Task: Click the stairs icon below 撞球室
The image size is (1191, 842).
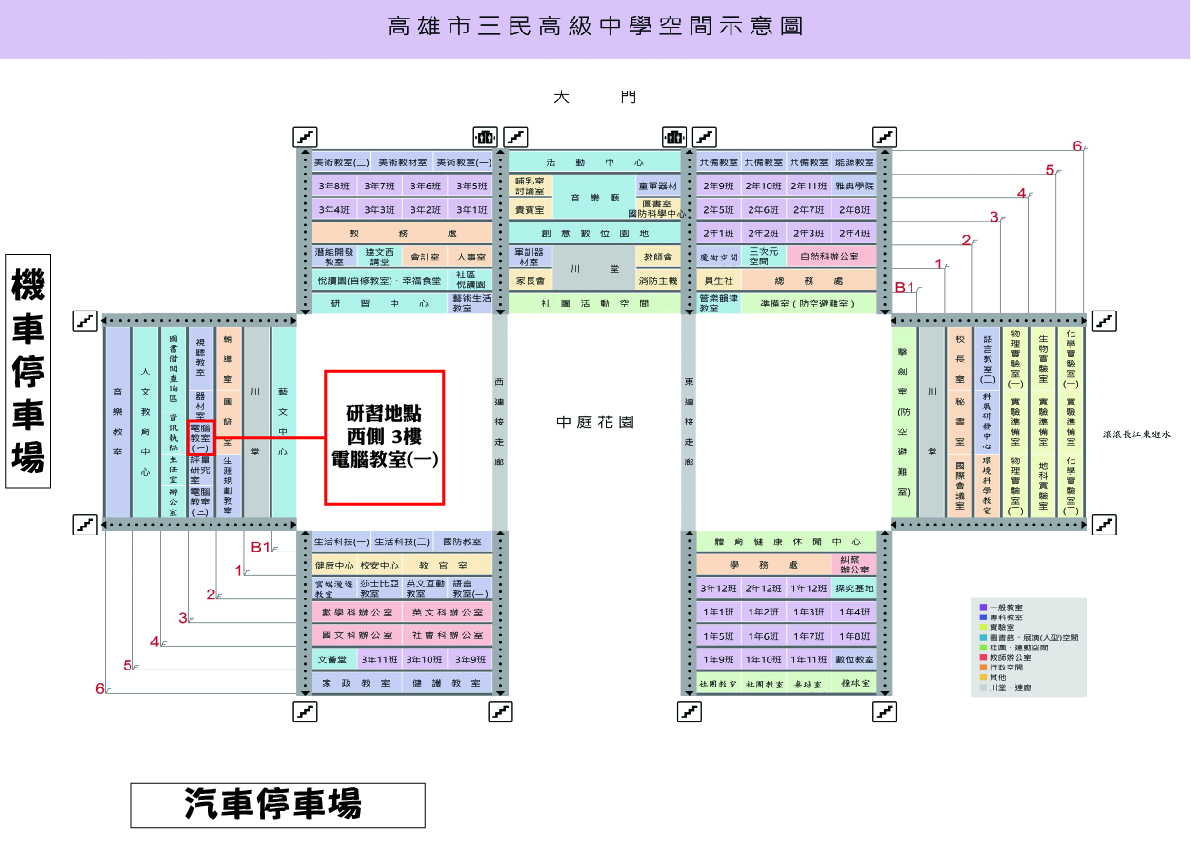Action: coord(884,711)
